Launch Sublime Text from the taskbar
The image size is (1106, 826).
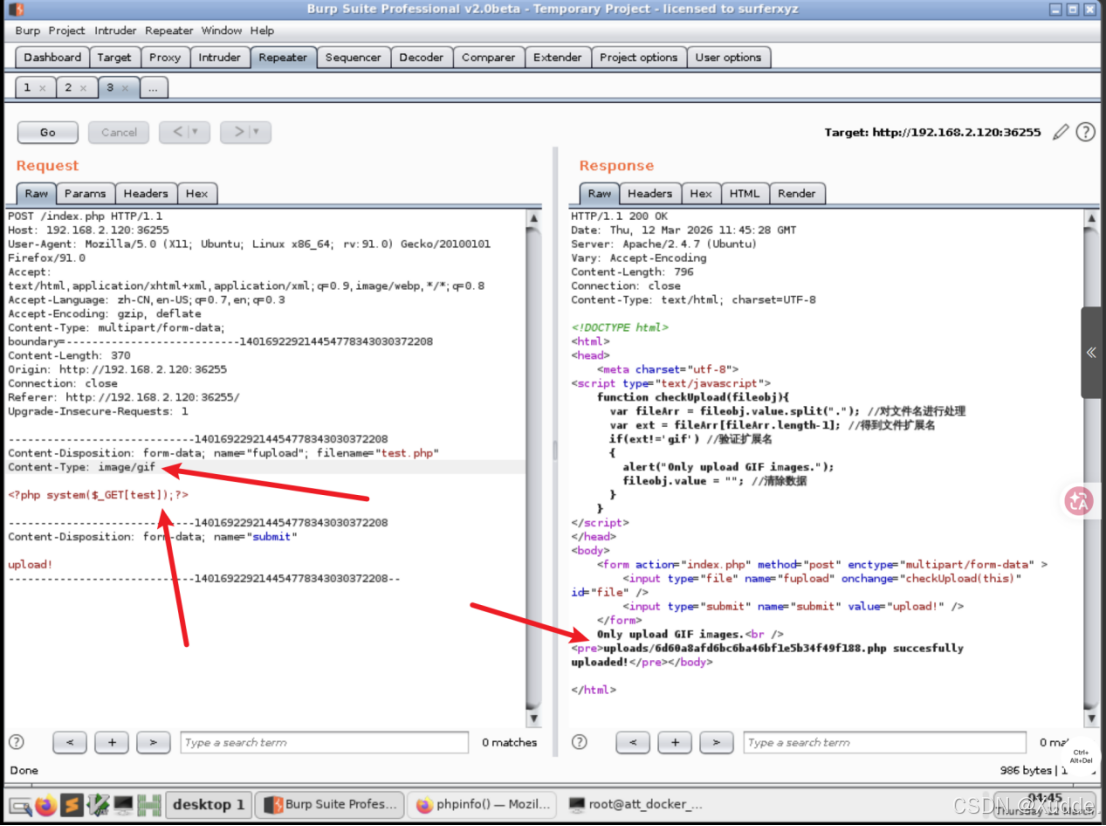71,805
